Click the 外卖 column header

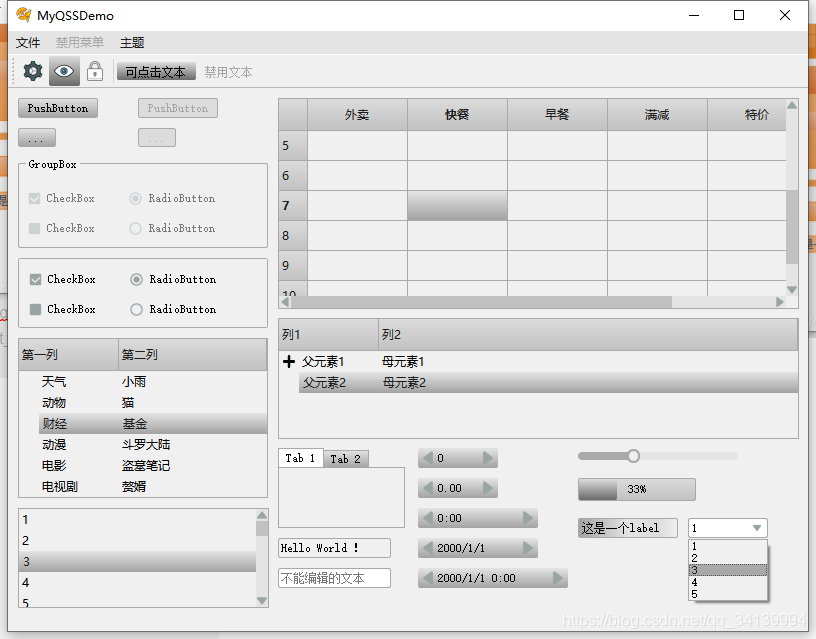tap(357, 114)
